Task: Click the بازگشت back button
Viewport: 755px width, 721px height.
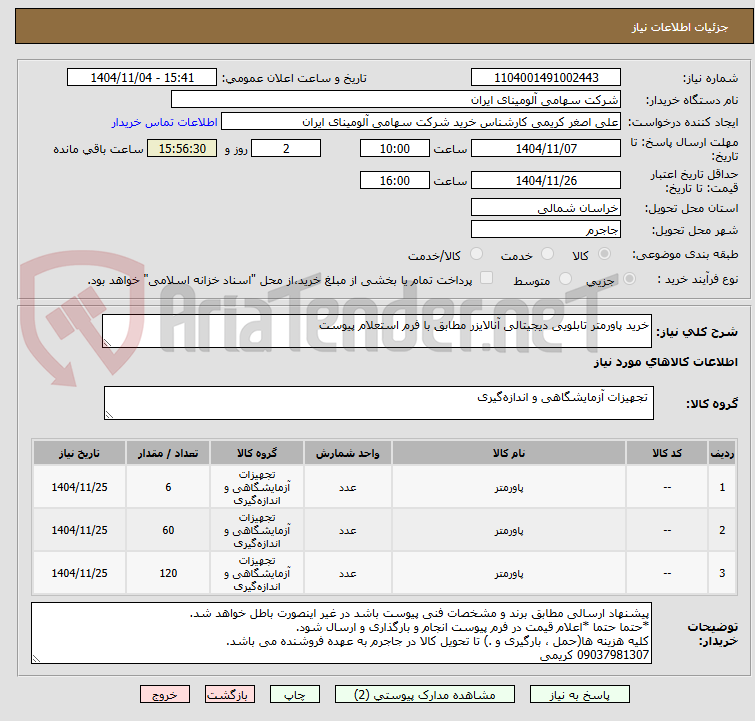Action: (230, 695)
